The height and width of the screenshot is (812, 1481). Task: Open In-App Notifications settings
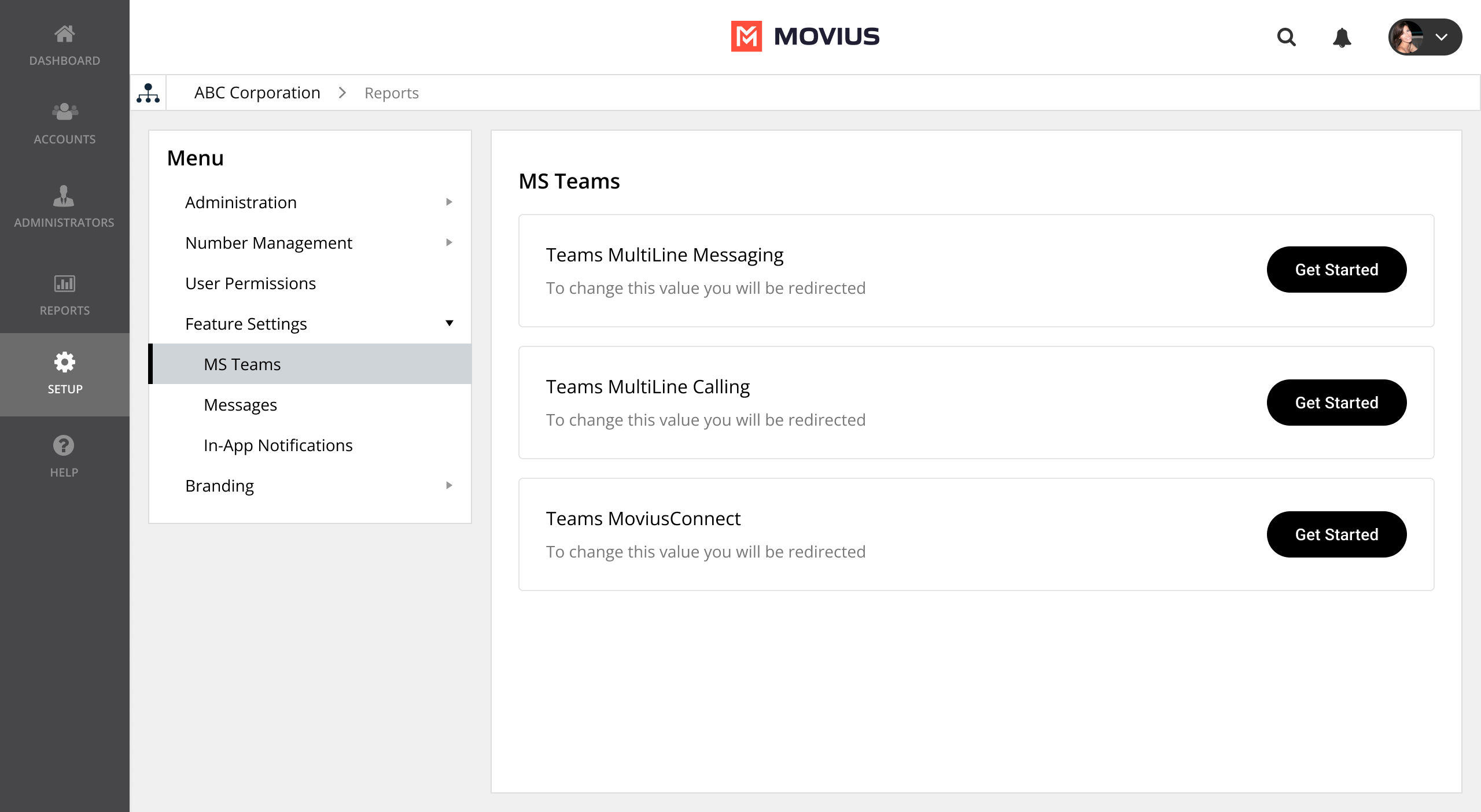point(278,445)
